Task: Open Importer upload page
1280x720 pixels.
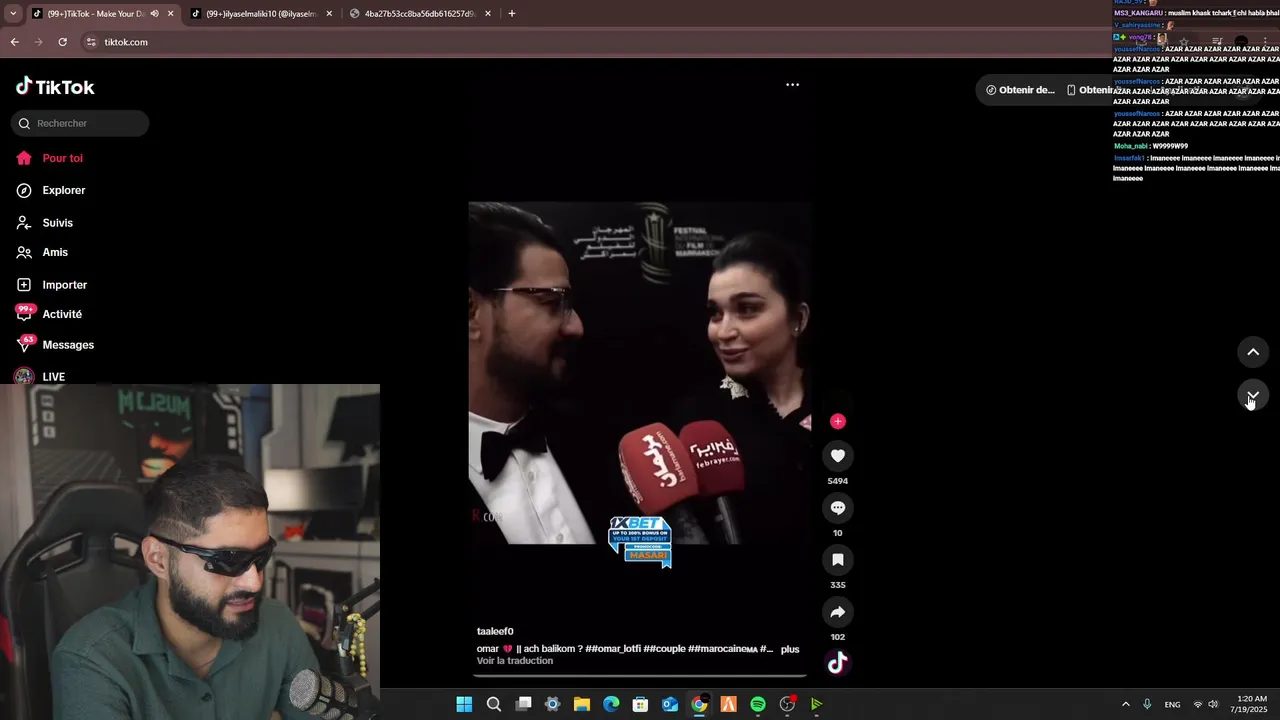Action: coord(64,285)
